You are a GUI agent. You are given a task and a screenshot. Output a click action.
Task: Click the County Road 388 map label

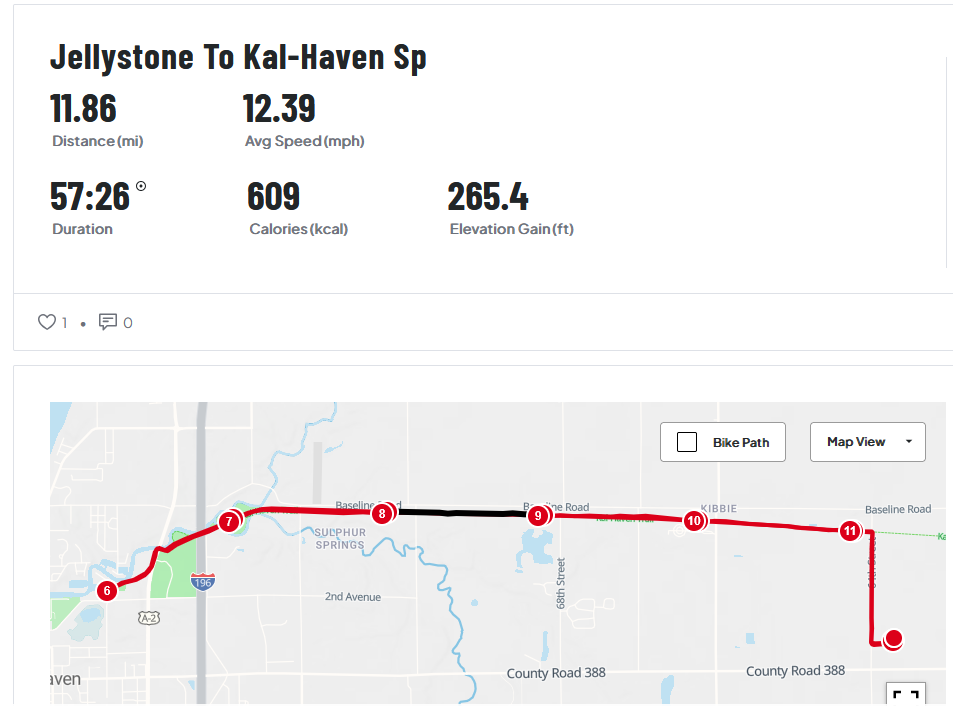[x=556, y=673]
